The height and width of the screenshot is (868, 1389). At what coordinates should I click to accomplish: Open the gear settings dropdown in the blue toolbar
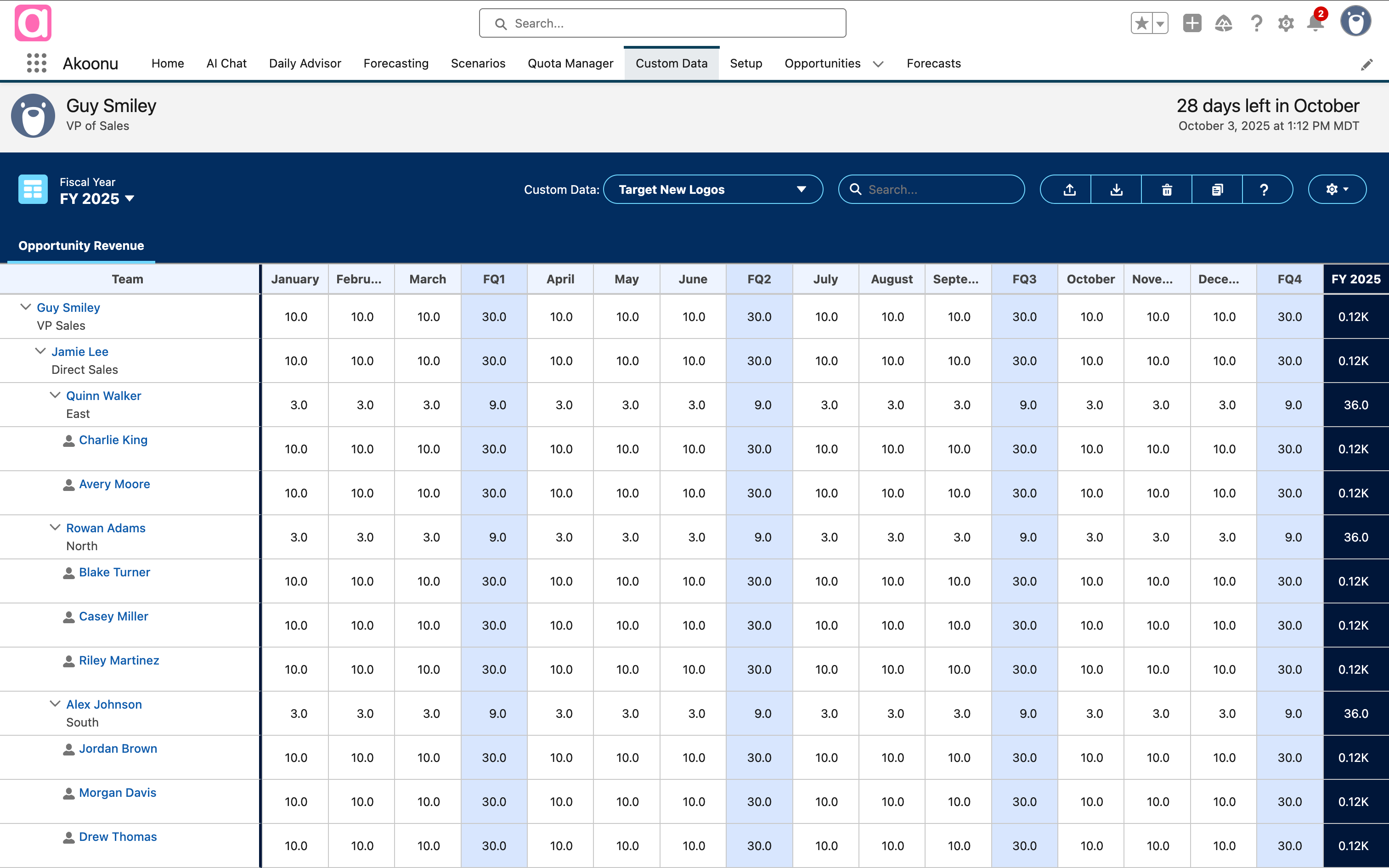(1337, 189)
